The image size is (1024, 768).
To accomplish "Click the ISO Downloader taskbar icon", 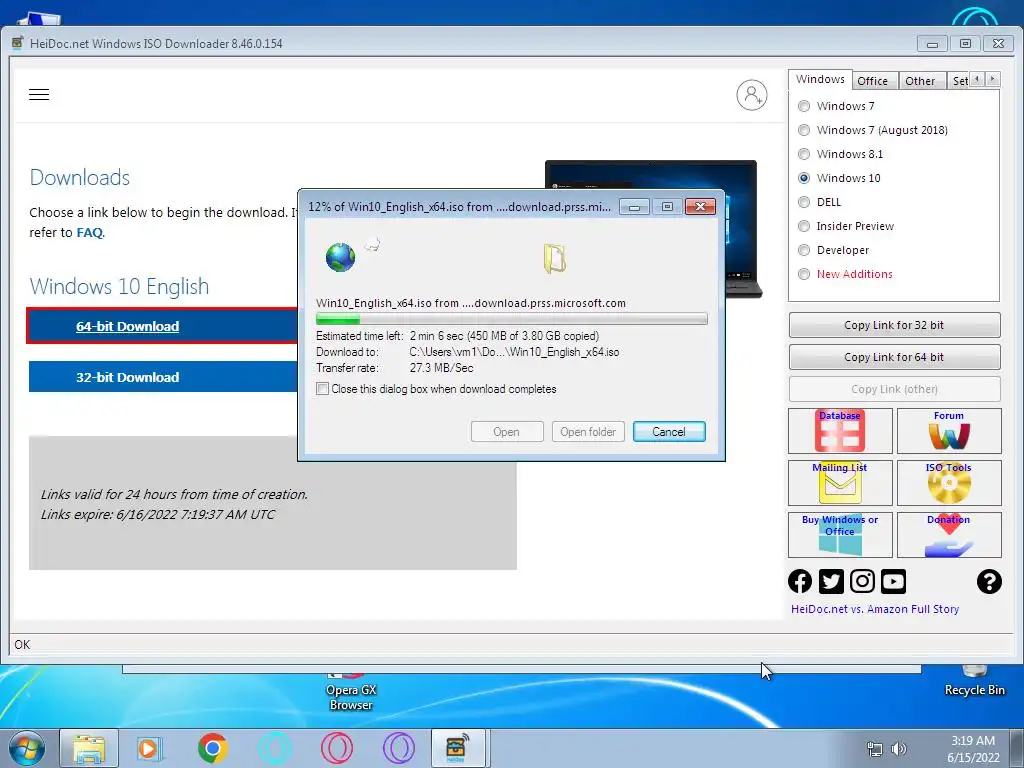I will click(458, 748).
